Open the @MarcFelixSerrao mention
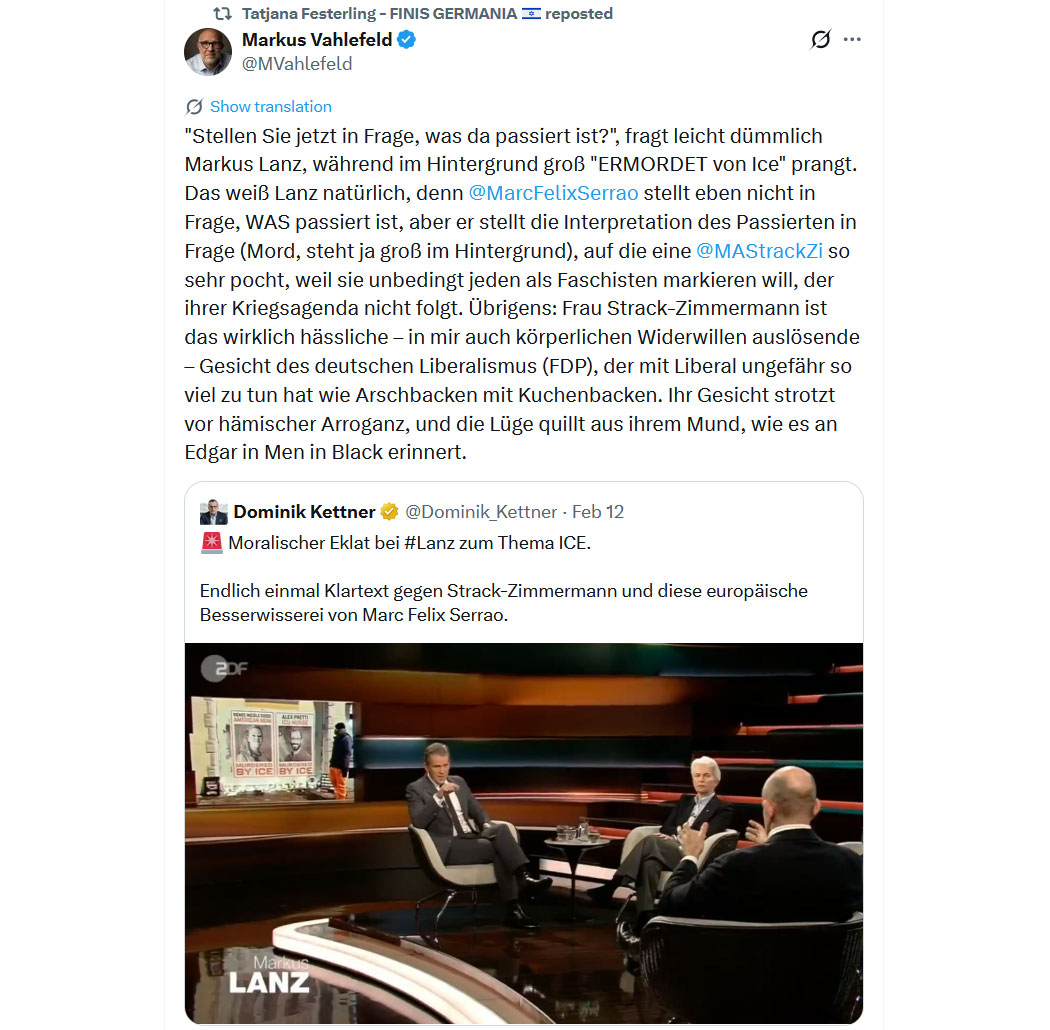The image size is (1050, 1030). [553, 193]
